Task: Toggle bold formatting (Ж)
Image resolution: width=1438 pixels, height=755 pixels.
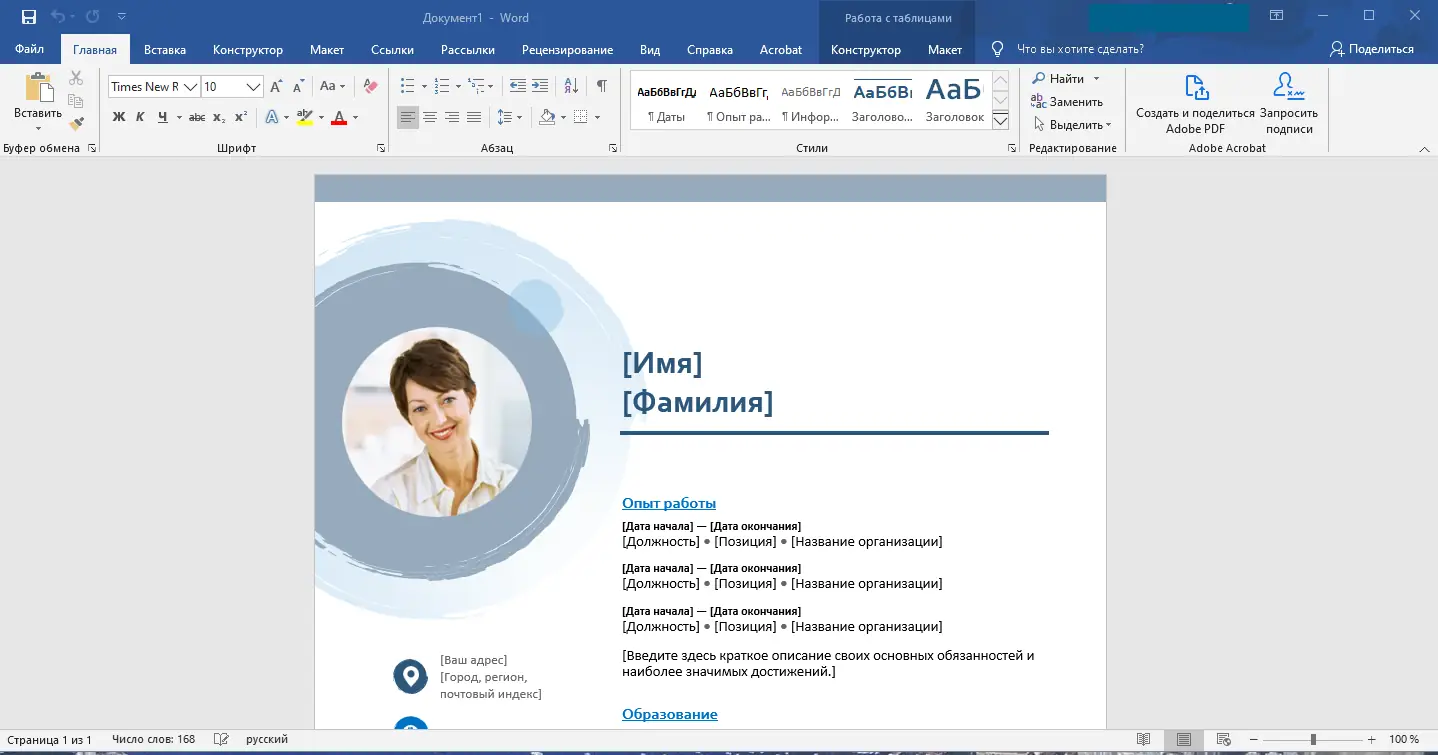Action: click(118, 117)
